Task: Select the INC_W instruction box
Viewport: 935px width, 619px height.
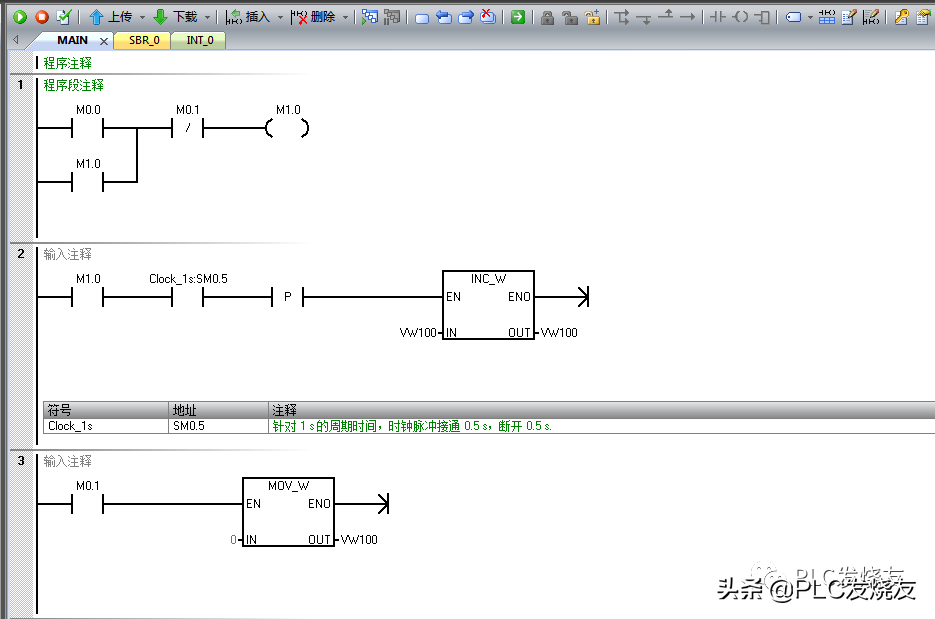Action: pyautogui.click(x=488, y=305)
